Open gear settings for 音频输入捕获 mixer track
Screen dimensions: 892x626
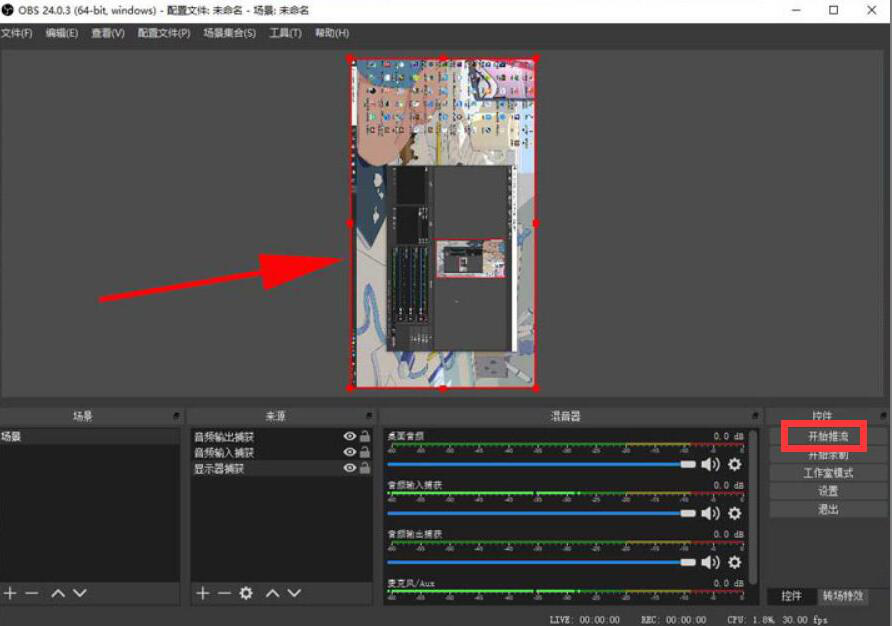click(735, 513)
